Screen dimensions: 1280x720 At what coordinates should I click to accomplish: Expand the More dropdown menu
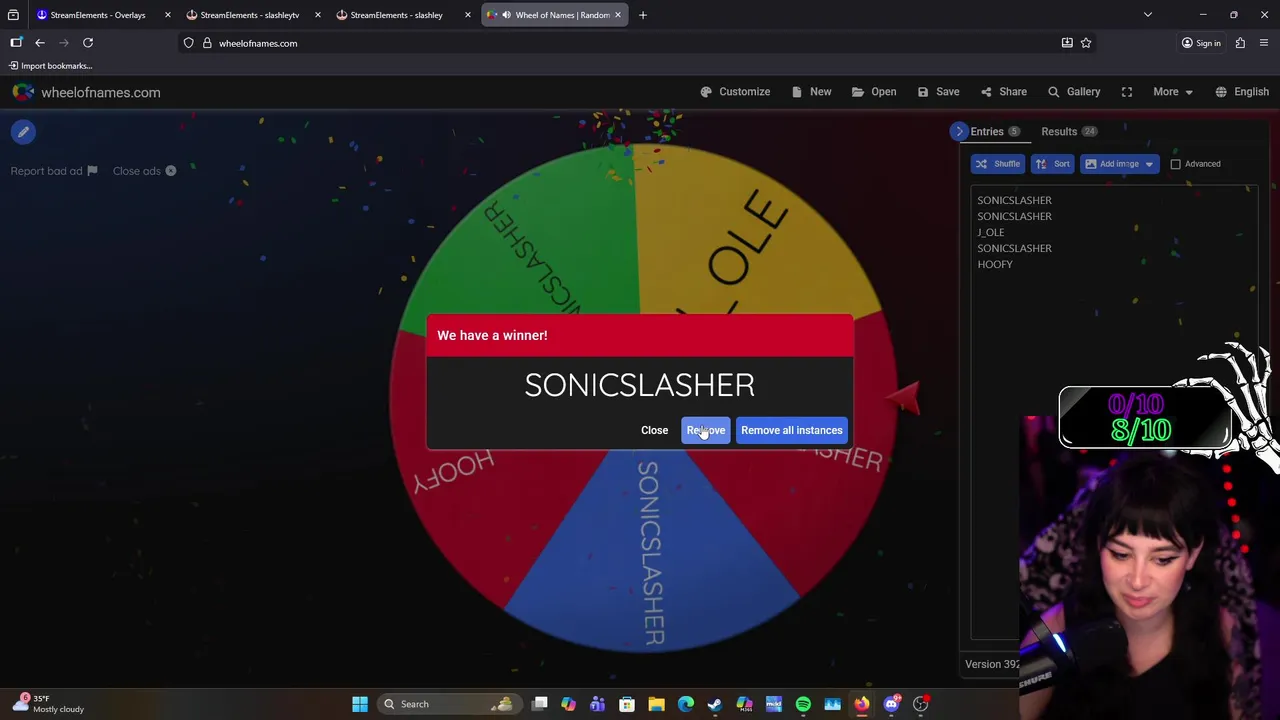(x=1173, y=92)
